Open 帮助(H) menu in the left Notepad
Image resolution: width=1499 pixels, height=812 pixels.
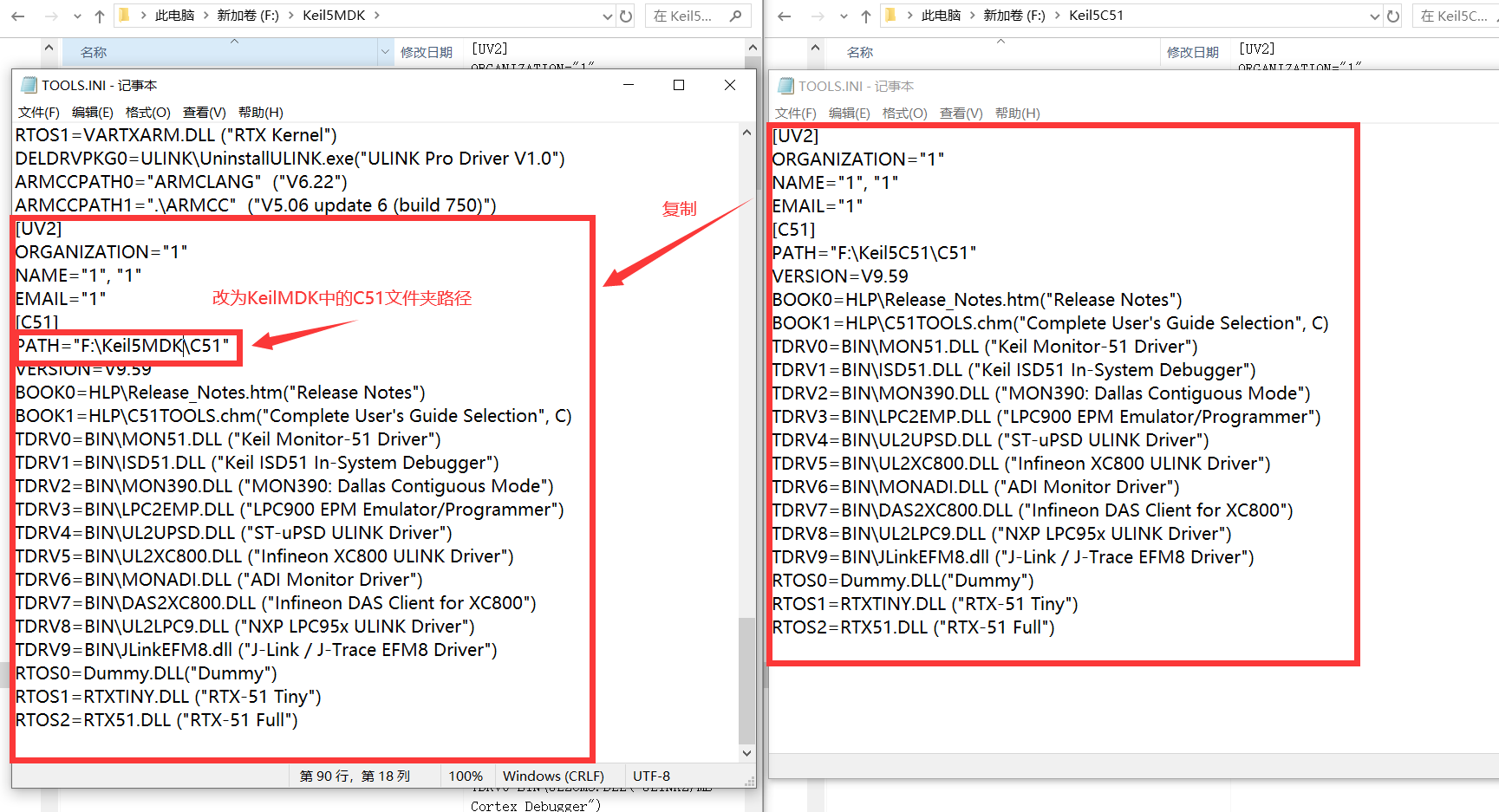coord(261,113)
